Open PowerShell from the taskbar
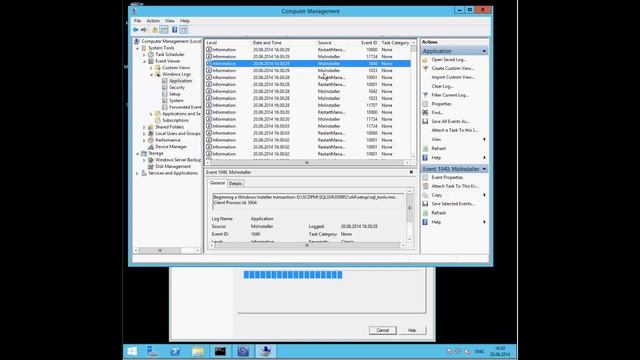The height and width of the screenshot is (360, 640). (x=175, y=351)
